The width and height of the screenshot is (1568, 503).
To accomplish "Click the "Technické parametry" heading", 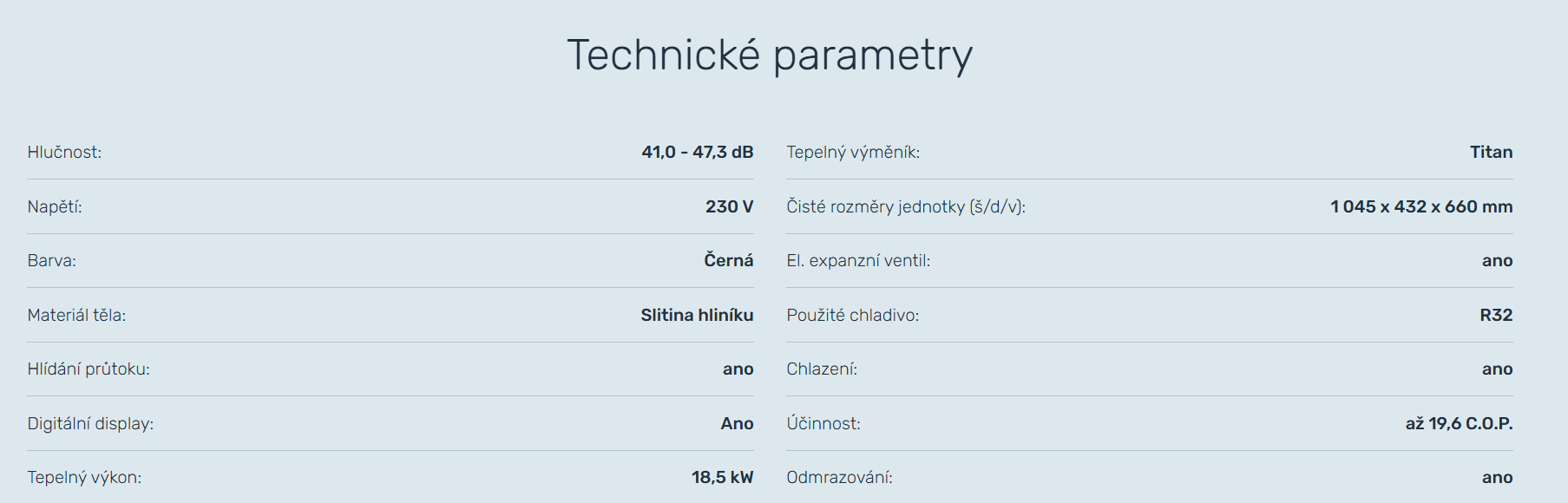I will click(770, 56).
